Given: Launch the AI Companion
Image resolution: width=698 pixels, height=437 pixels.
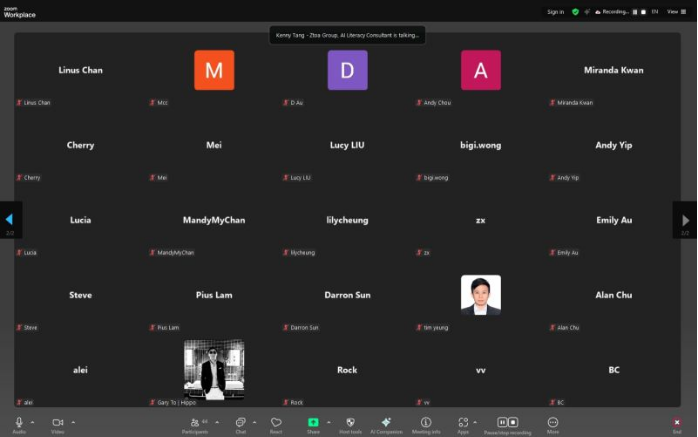Looking at the screenshot, I should [386, 422].
